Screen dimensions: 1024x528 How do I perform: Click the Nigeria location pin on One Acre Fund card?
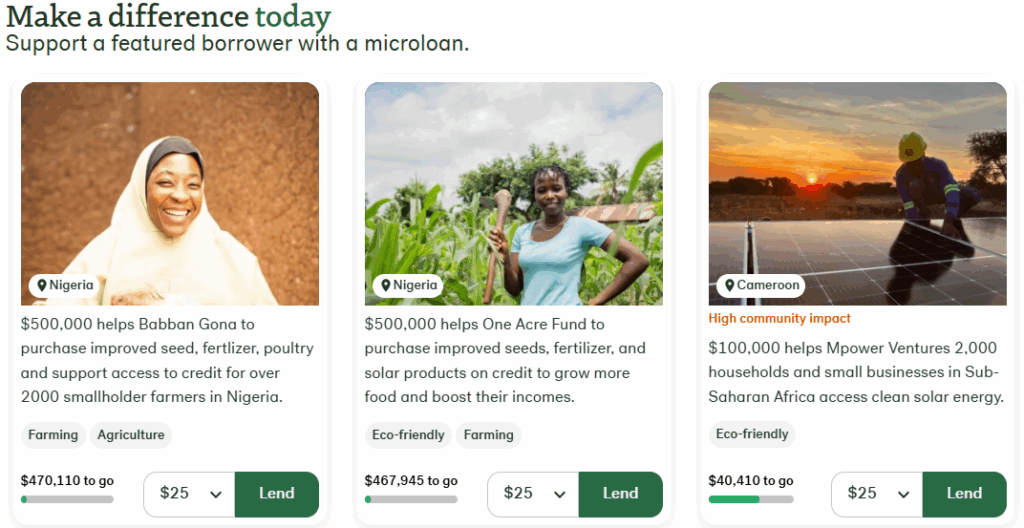pos(386,286)
